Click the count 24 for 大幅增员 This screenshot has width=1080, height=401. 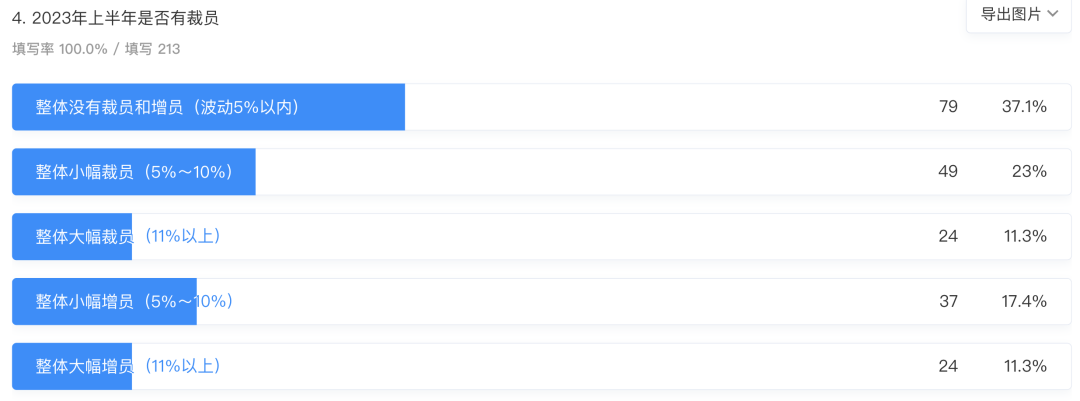[x=948, y=366]
